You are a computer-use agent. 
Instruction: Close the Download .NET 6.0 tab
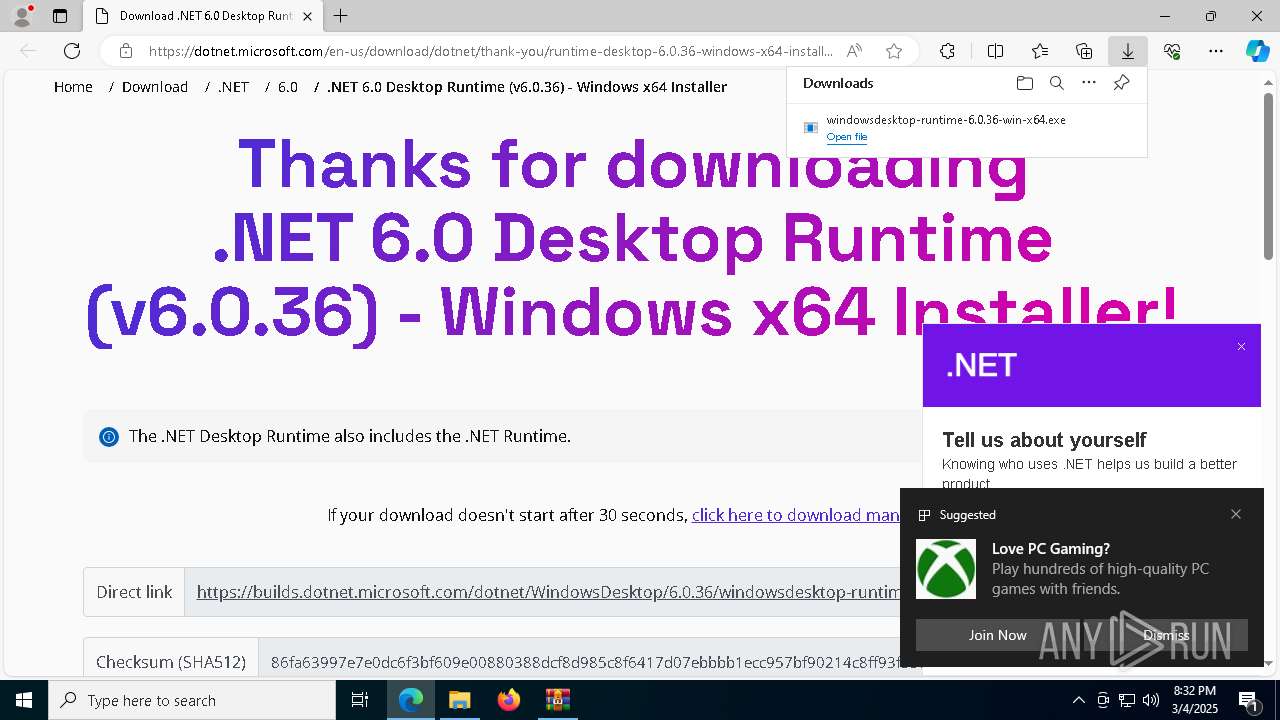click(307, 16)
